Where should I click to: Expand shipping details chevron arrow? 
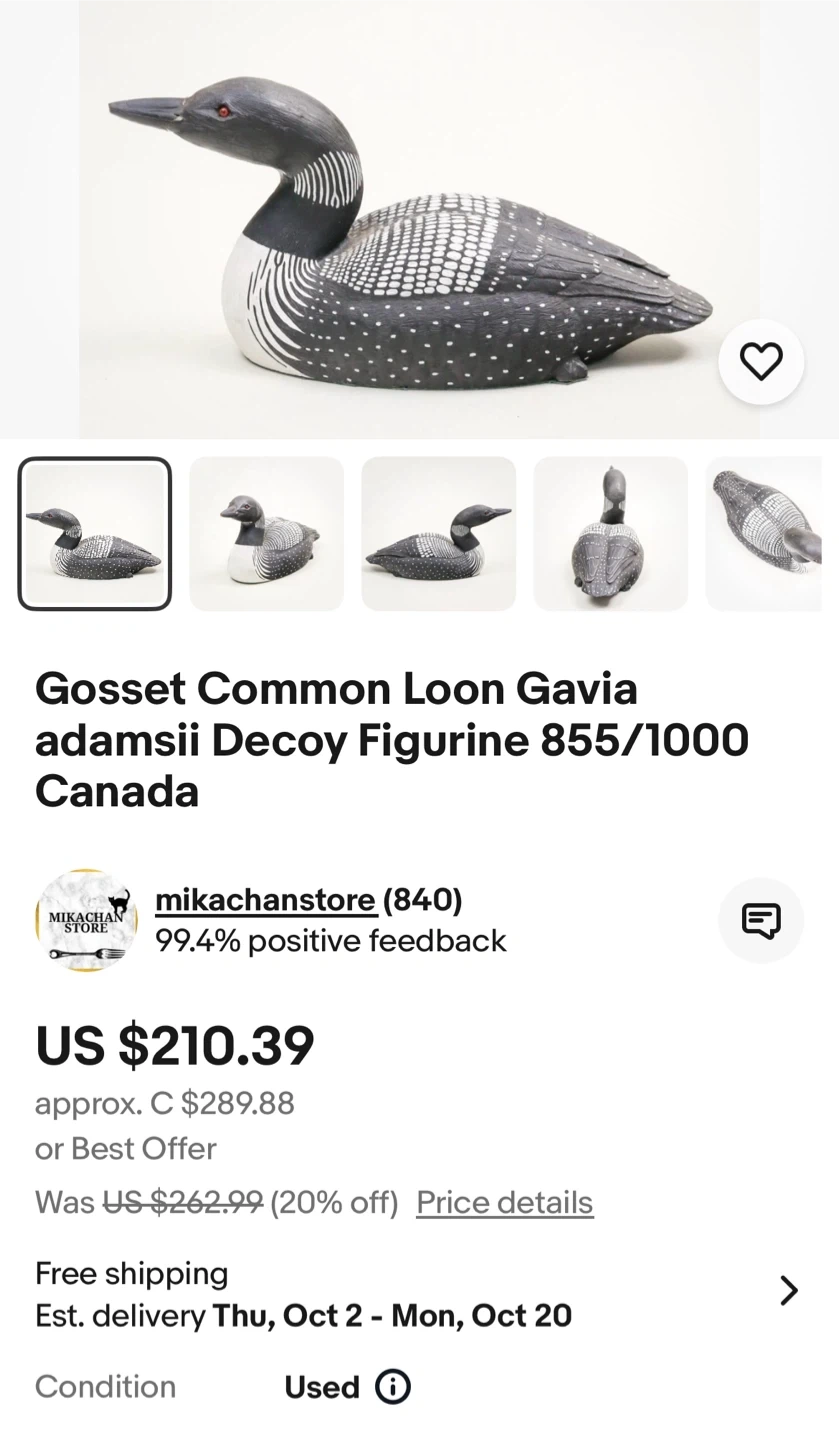click(789, 1291)
